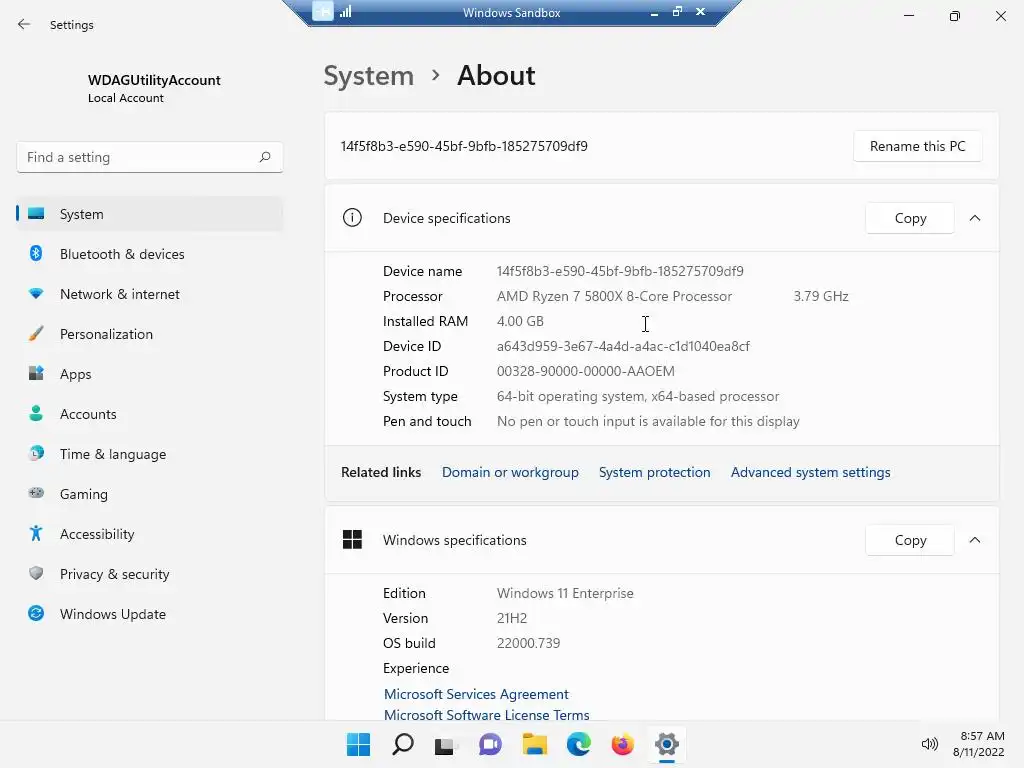Minimize the Windows Sandbox connection bar
Viewport: 1024px width, 768px height.
[654, 12]
